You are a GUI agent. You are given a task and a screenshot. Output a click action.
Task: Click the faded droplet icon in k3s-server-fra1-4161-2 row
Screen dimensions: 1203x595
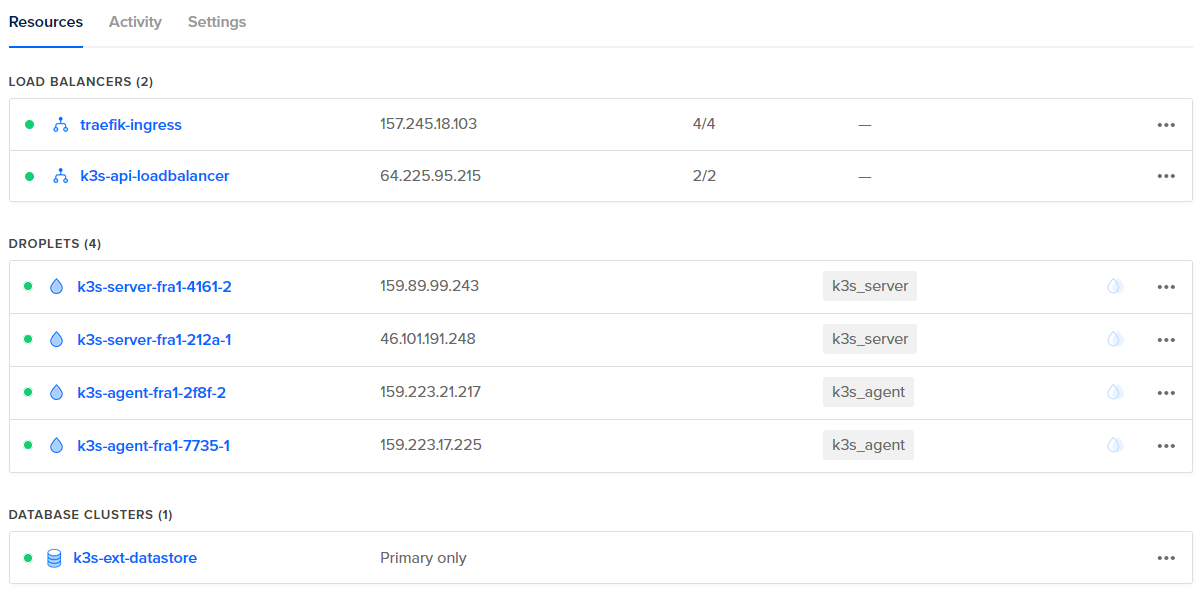pyautogui.click(x=1114, y=286)
